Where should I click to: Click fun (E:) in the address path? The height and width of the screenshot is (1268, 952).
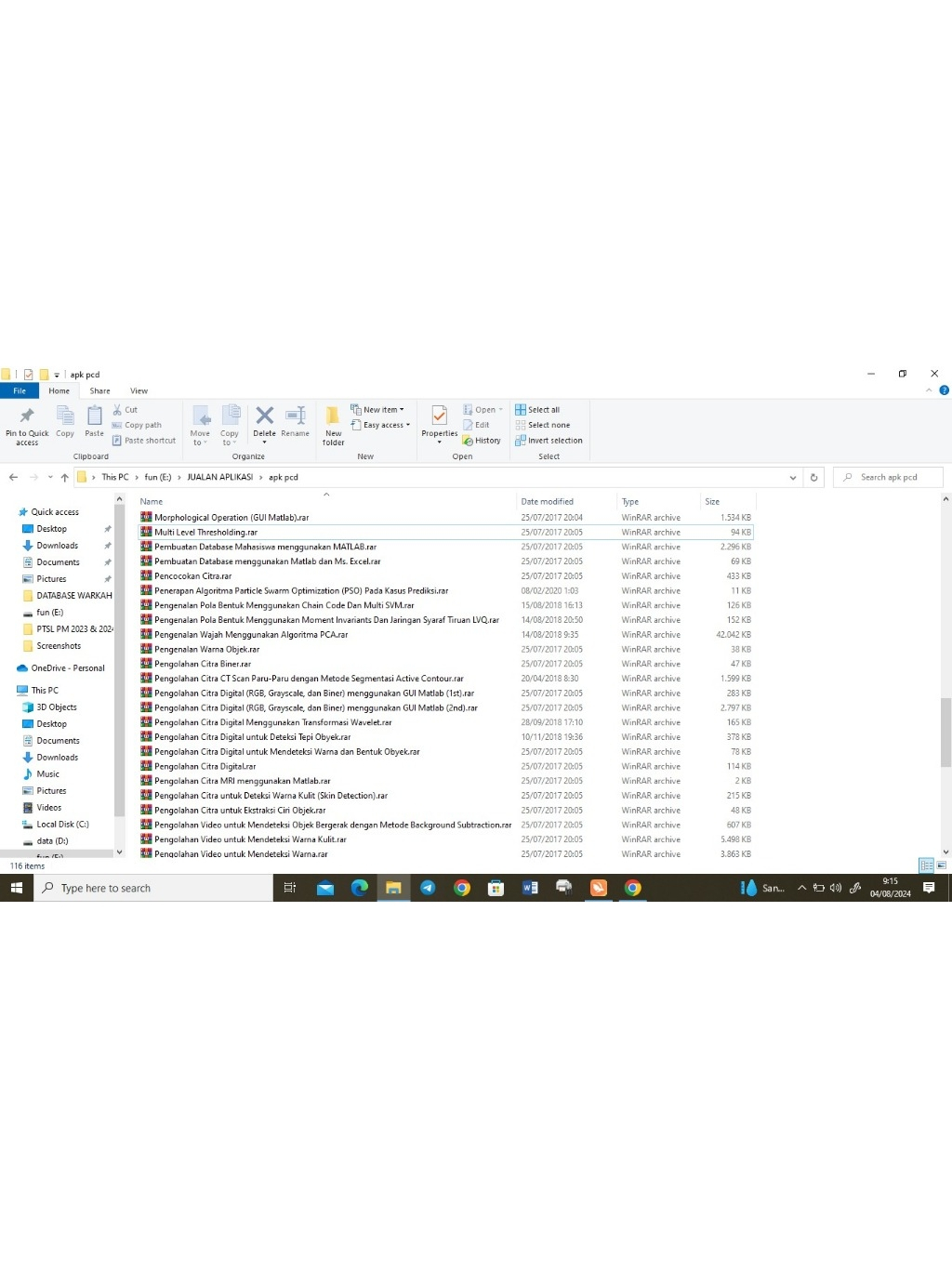158,477
